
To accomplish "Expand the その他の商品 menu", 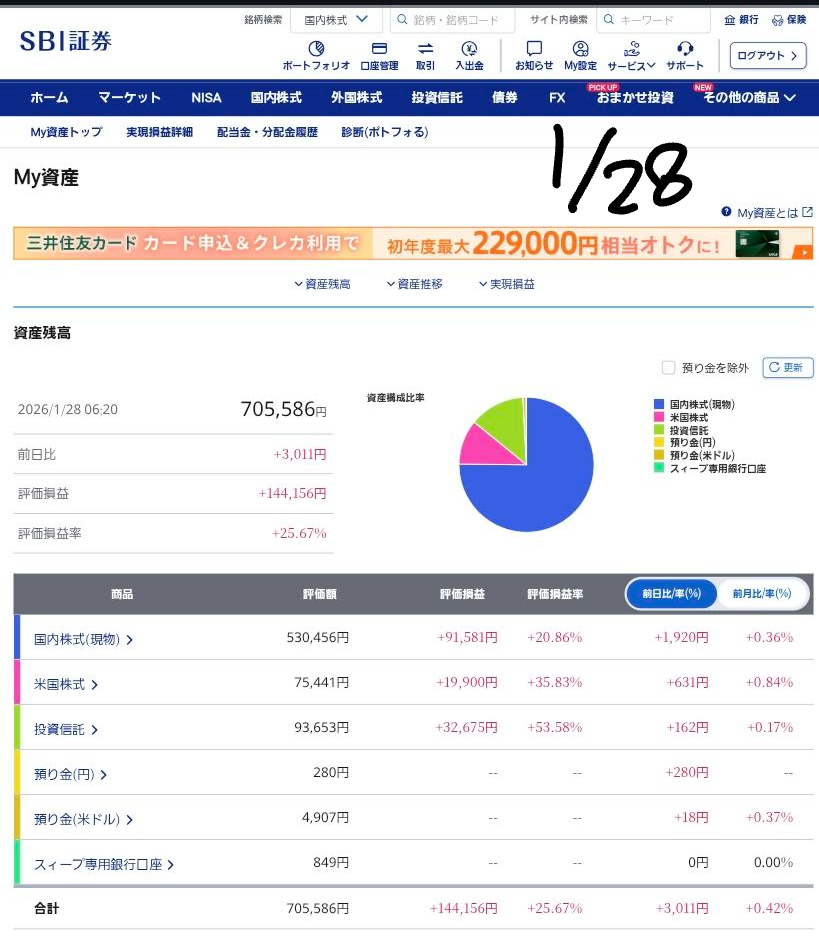I will click(749, 98).
